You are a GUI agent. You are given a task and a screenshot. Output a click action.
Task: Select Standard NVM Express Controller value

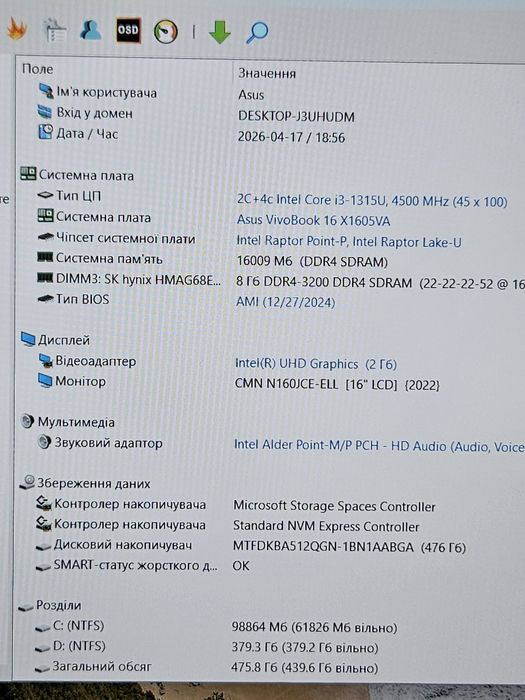coord(326,526)
